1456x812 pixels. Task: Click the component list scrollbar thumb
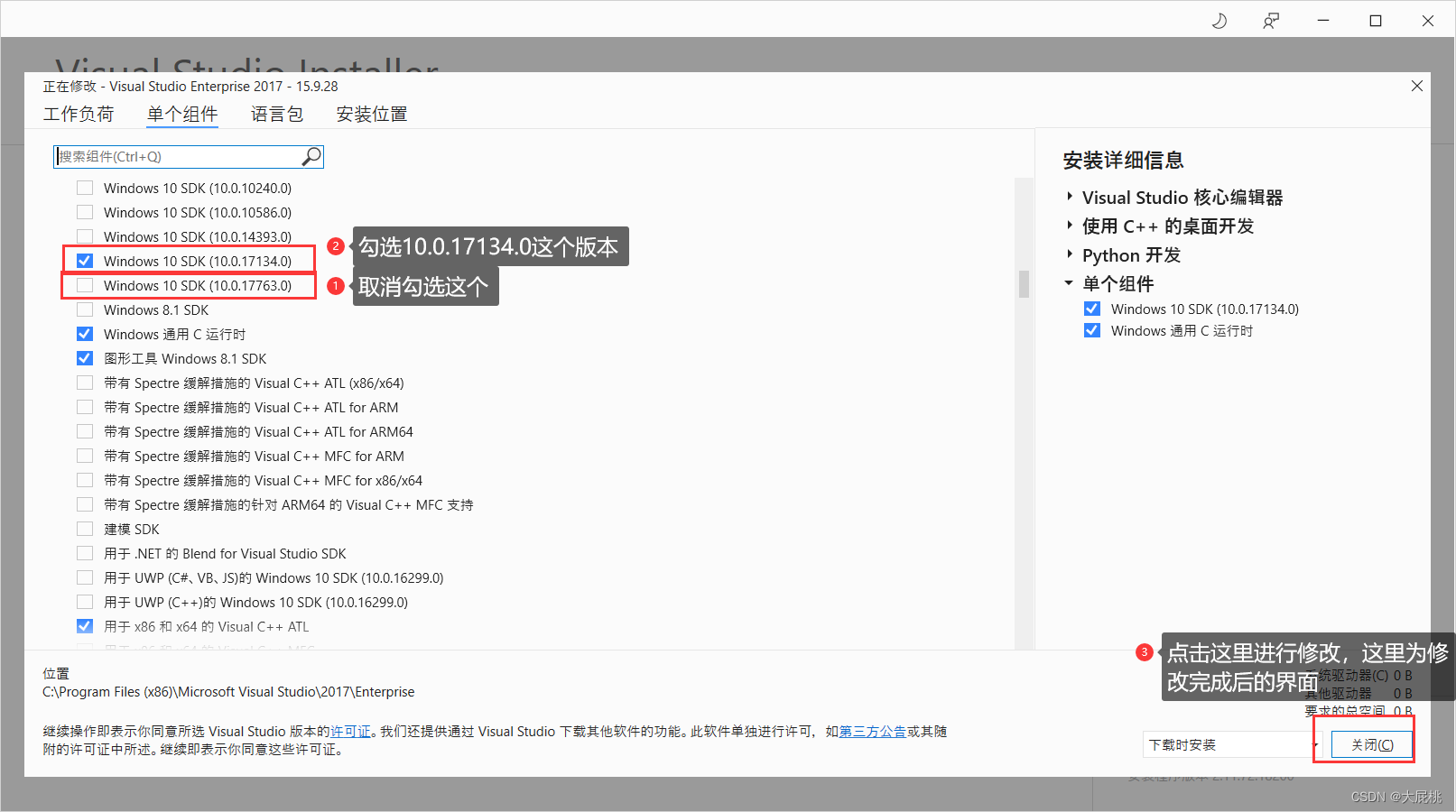pos(1024,283)
